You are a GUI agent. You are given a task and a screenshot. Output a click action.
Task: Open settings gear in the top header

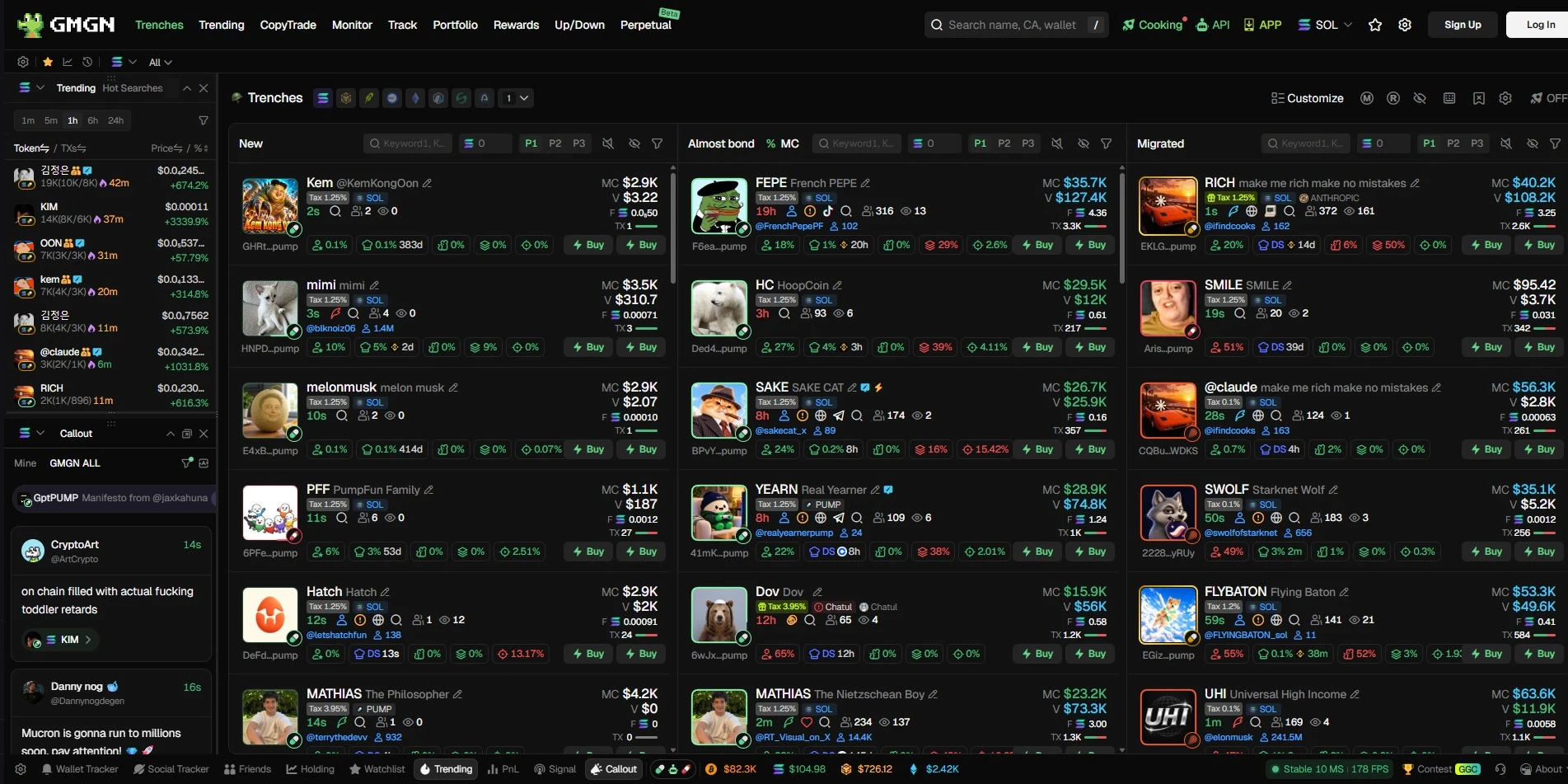click(x=1405, y=25)
